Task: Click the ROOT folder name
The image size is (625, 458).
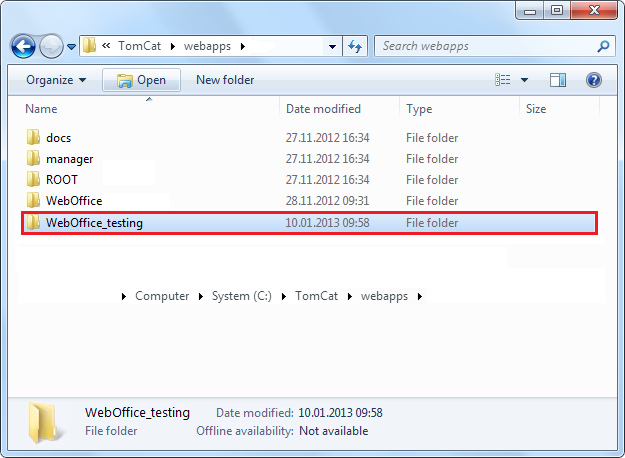Action: tap(62, 180)
